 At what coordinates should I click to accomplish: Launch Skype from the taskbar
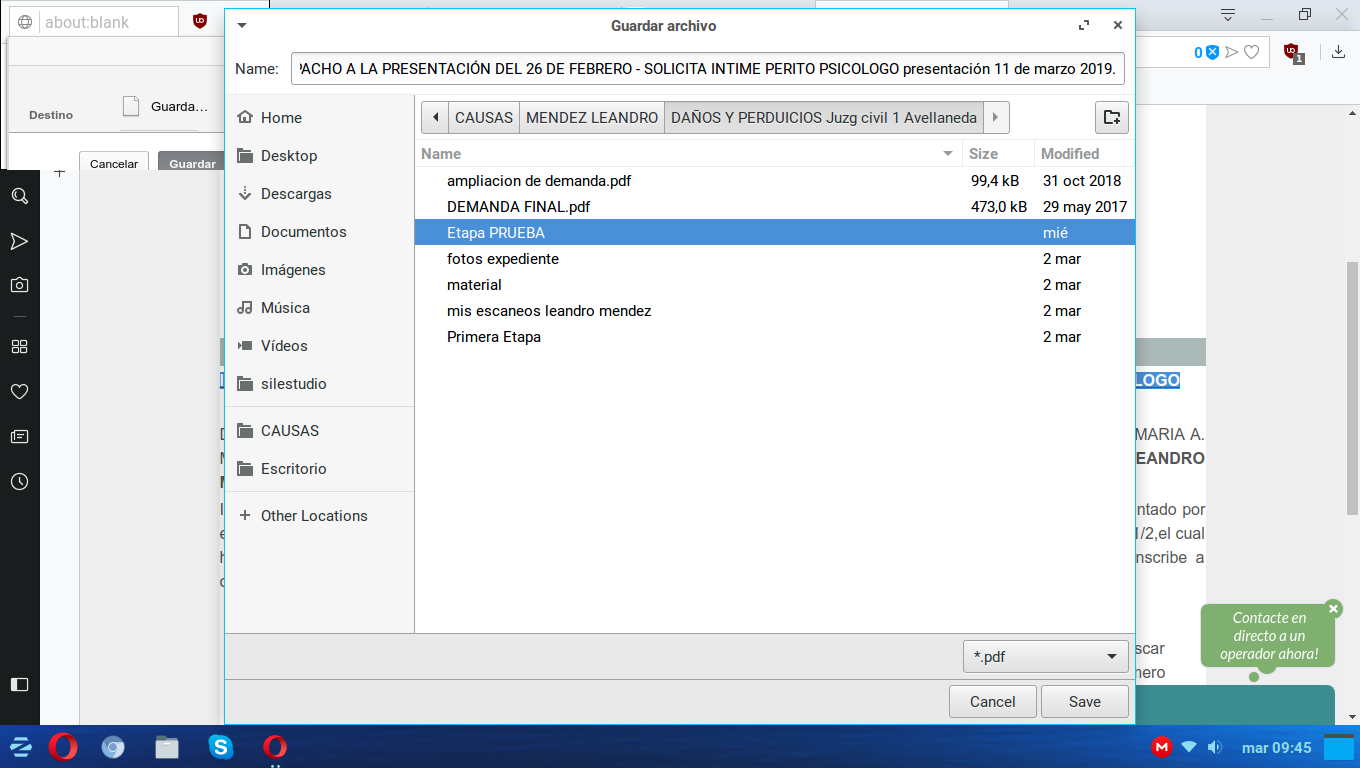(220, 747)
